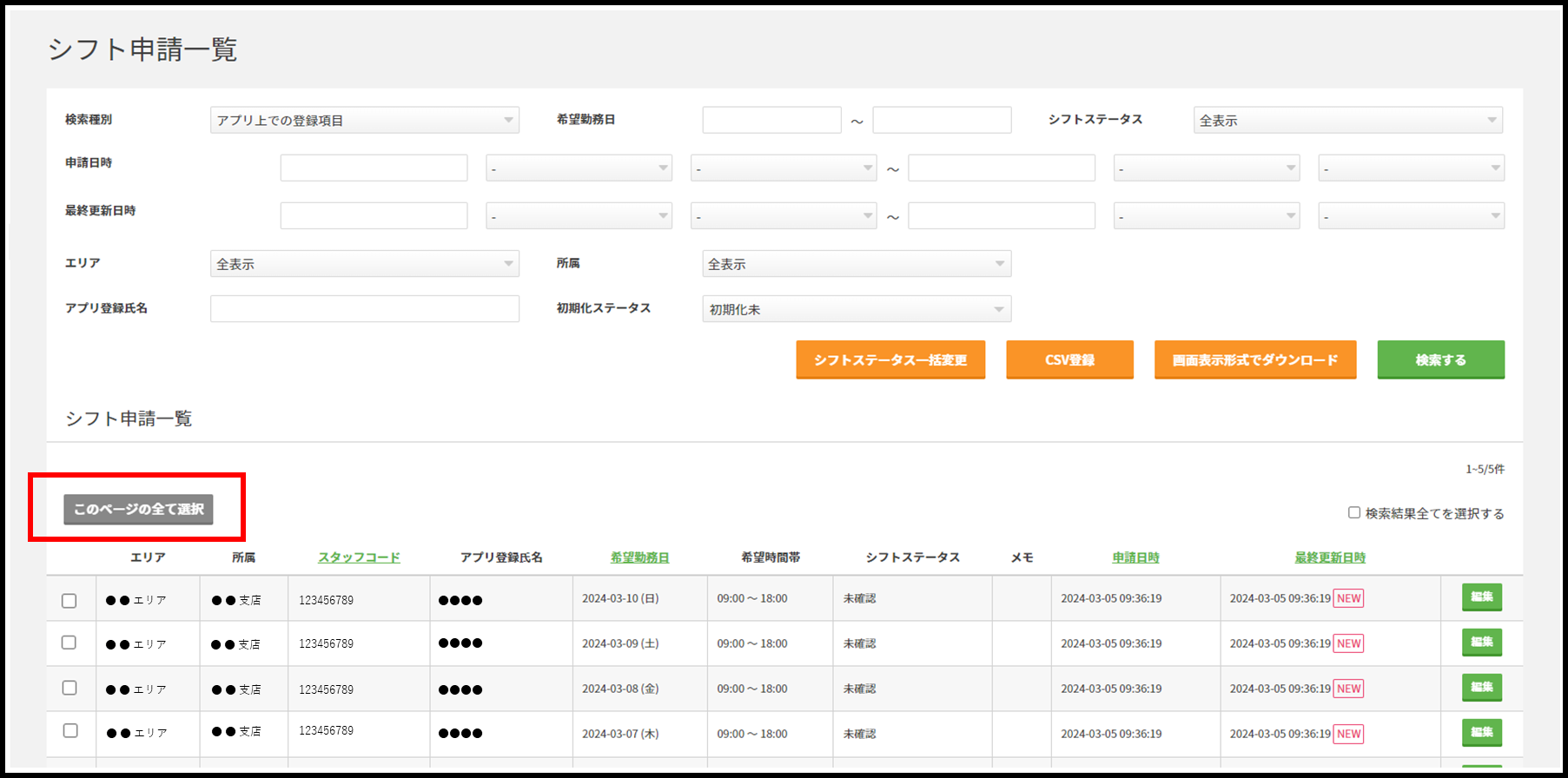Image resolution: width=1568 pixels, height=778 pixels.
Task: Sort table by 希望勤務日 header
Action: pyautogui.click(x=639, y=557)
